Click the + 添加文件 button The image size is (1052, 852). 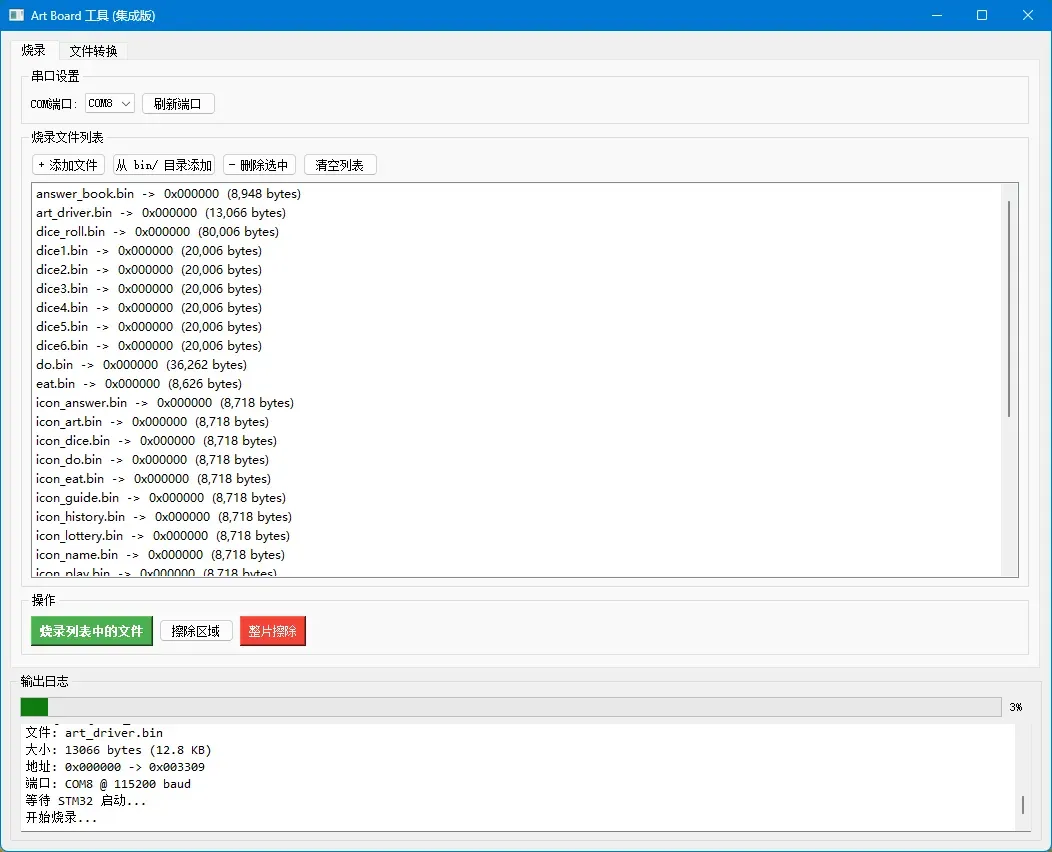pos(68,165)
